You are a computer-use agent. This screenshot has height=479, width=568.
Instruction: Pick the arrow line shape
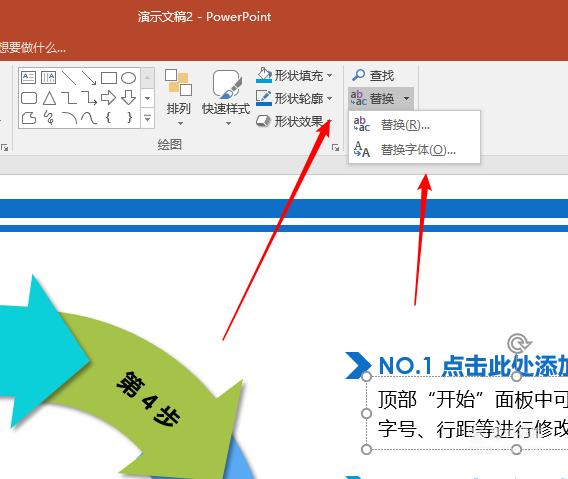(89, 78)
